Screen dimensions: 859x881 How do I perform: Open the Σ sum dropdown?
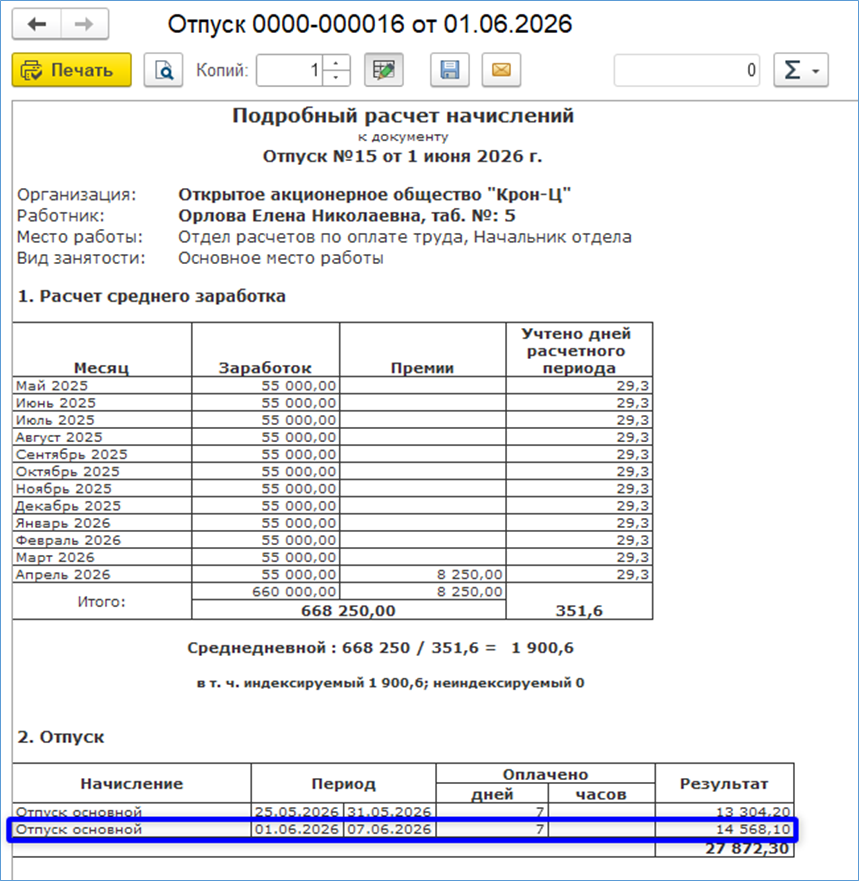[x=801, y=70]
